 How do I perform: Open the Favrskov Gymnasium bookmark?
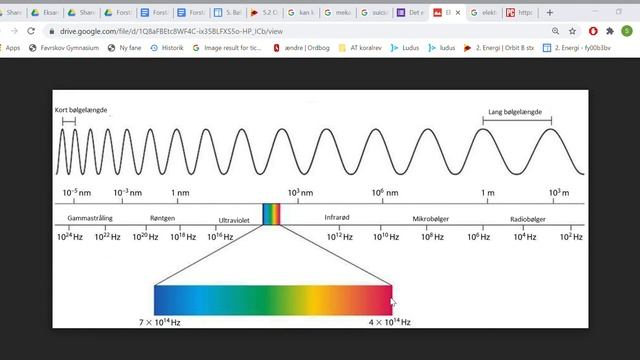64,48
